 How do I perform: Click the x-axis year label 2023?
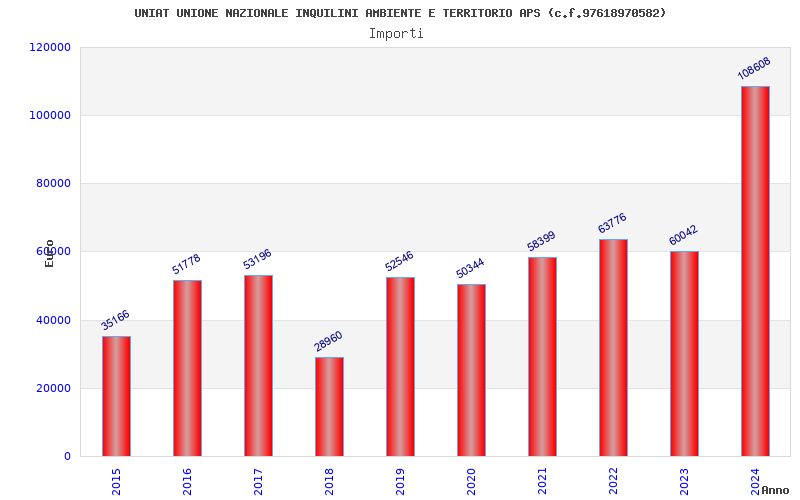pyautogui.click(x=684, y=481)
